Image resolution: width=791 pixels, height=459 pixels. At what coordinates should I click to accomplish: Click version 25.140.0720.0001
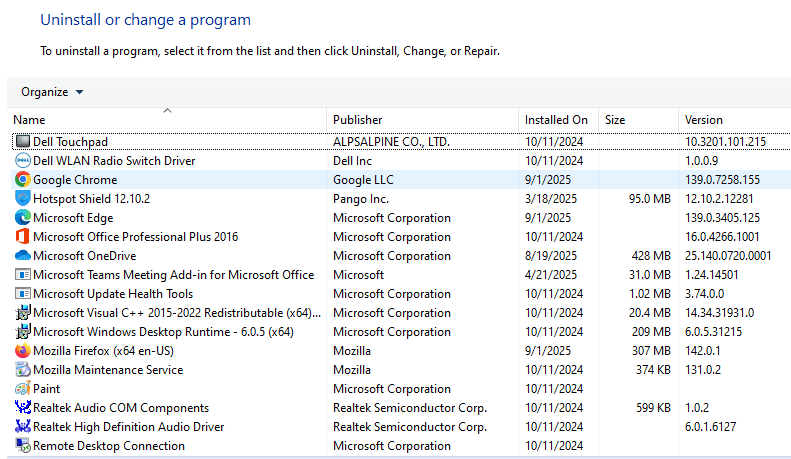[x=728, y=256]
